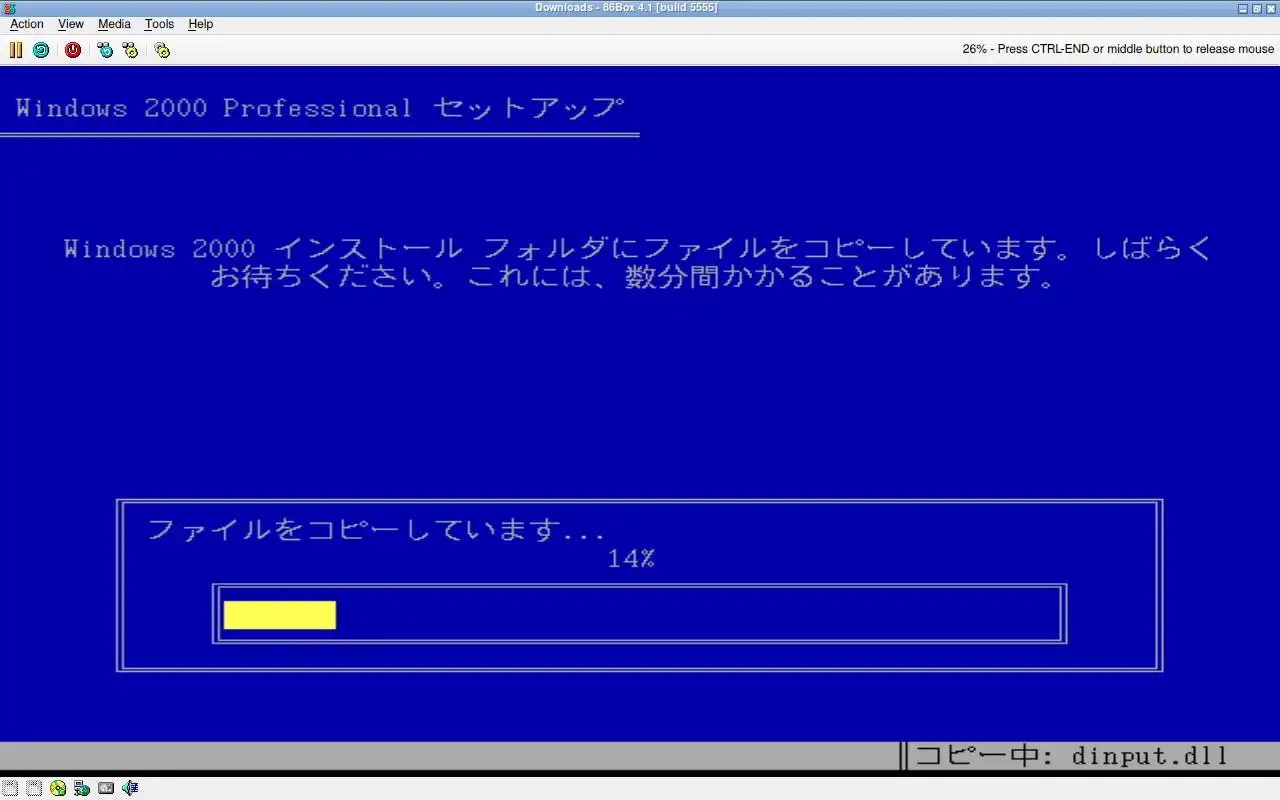Send Ctrl+Alt+Esc using the yellow keys icon
This screenshot has height=800, width=1280.
click(130, 49)
